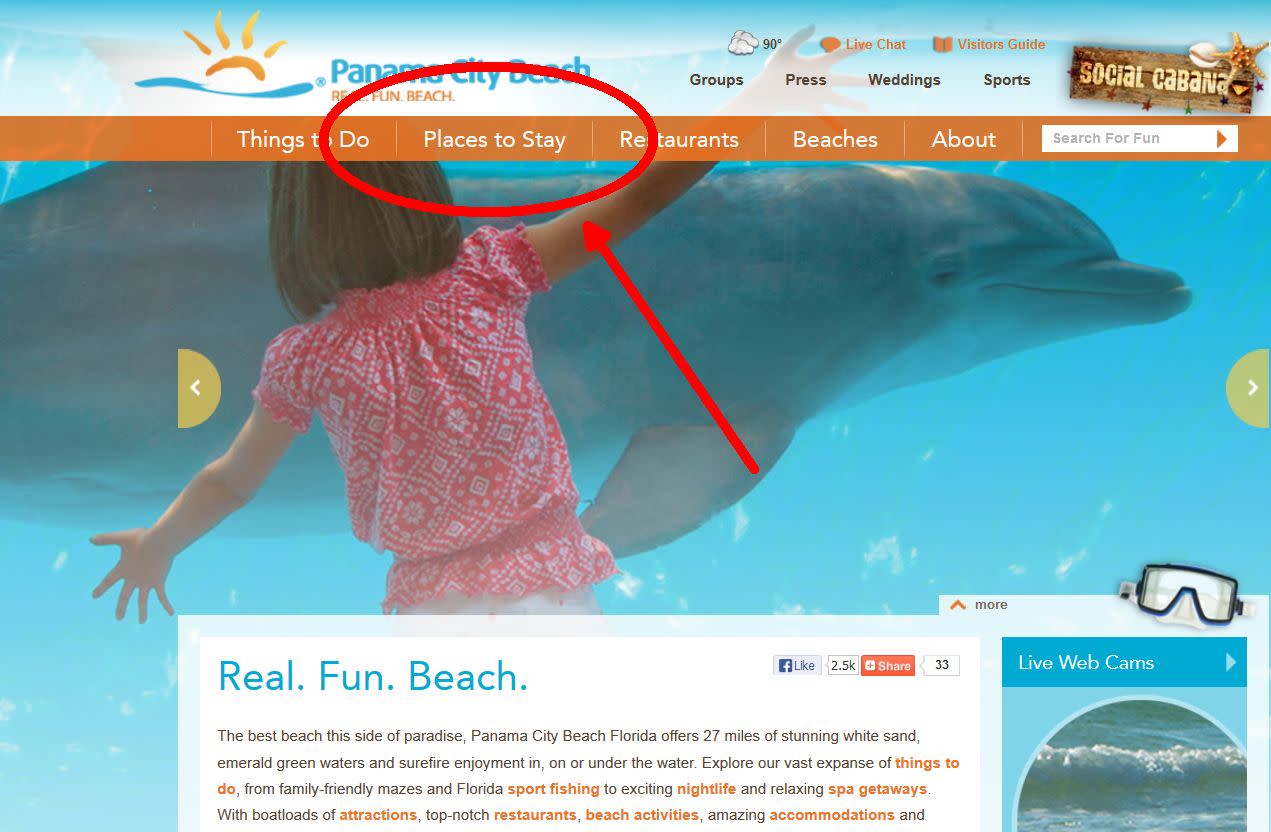The height and width of the screenshot is (832, 1271).
Task: Click the Facebook Like button
Action: pos(797,665)
